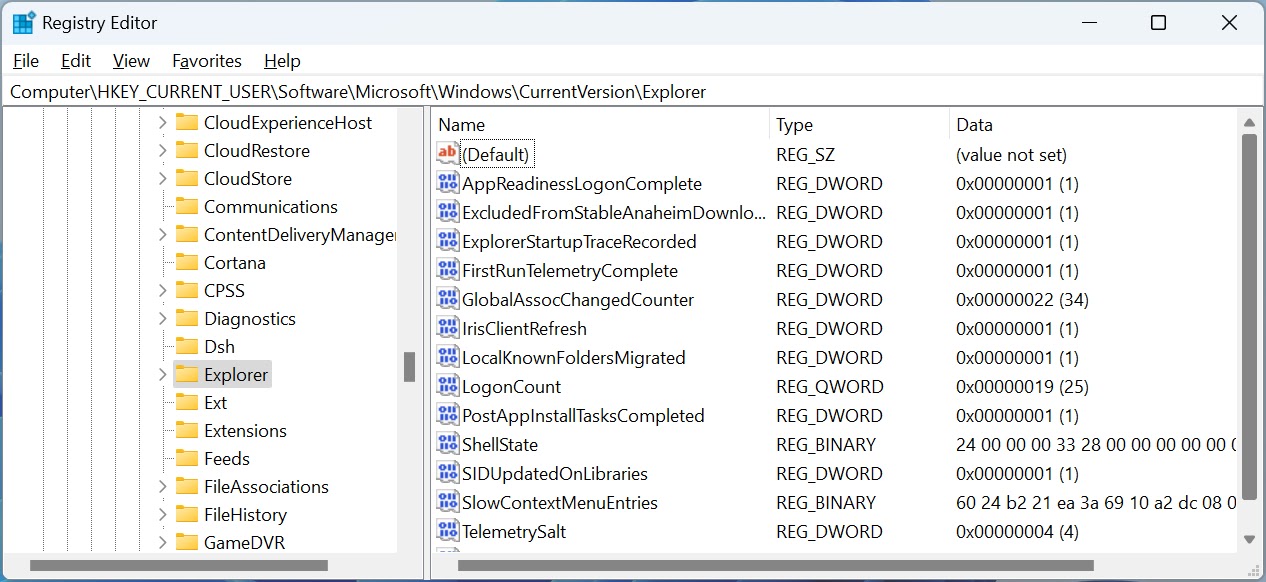This screenshot has width=1266, height=582.
Task: Click the ShellState binary value icon
Action: 447,444
